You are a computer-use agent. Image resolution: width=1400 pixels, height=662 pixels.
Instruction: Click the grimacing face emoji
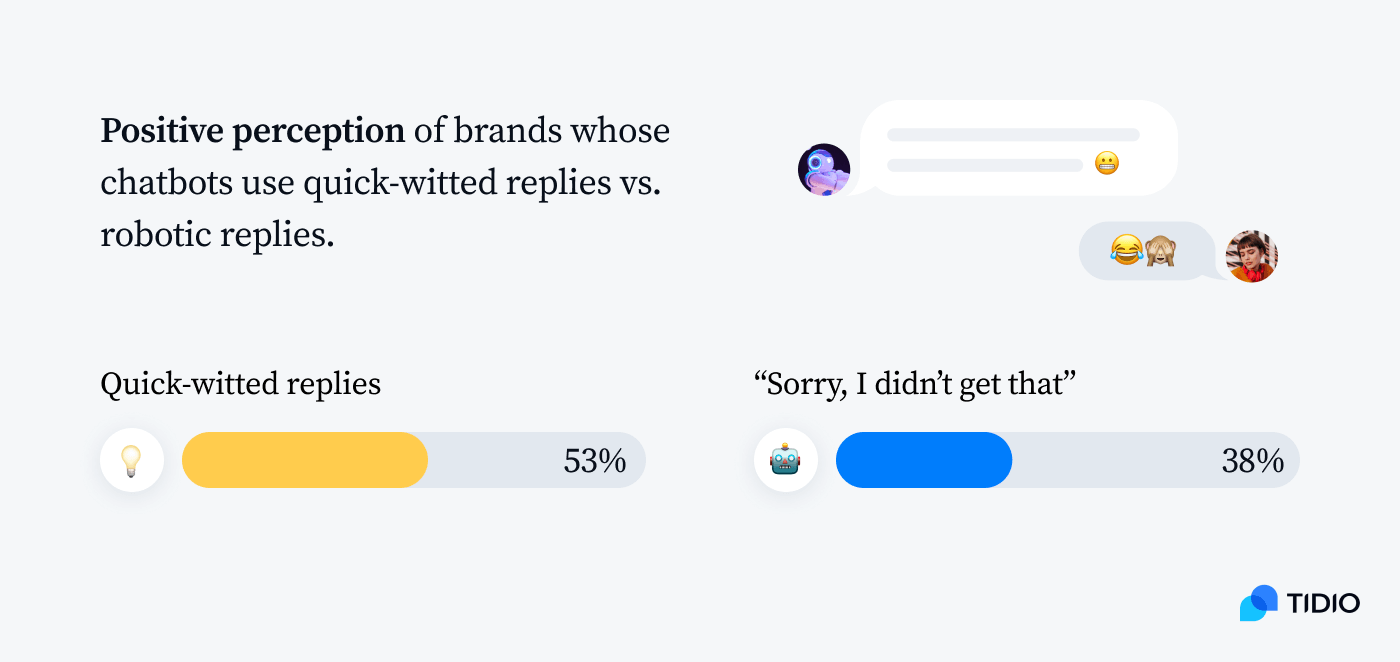click(1106, 163)
